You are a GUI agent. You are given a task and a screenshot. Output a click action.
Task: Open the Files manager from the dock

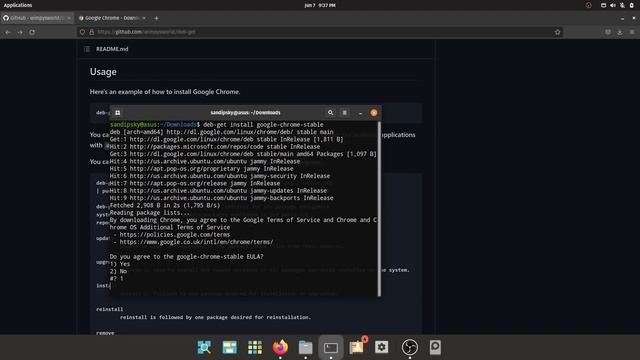coord(305,347)
